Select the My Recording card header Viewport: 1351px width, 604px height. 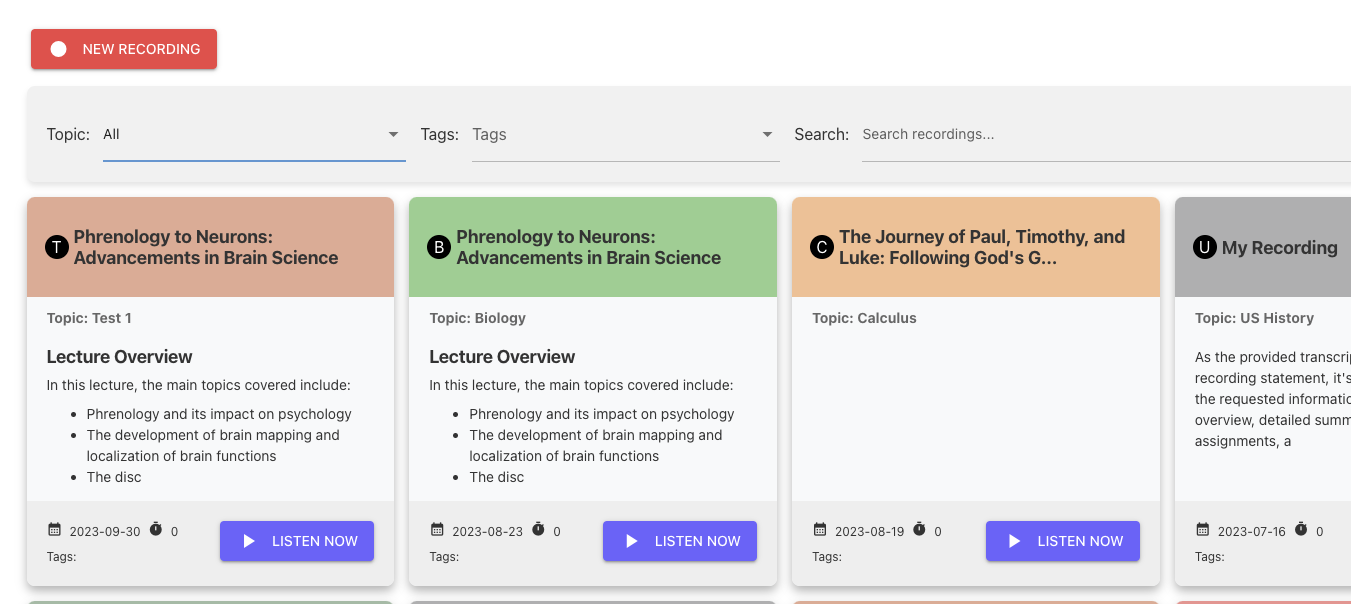click(x=1279, y=248)
